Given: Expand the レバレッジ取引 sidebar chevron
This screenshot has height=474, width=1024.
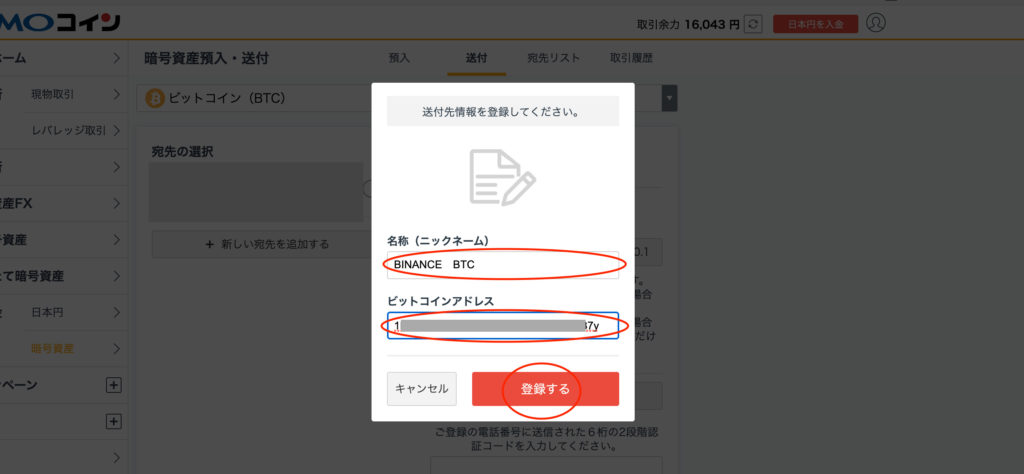Looking at the screenshot, I should point(116,131).
